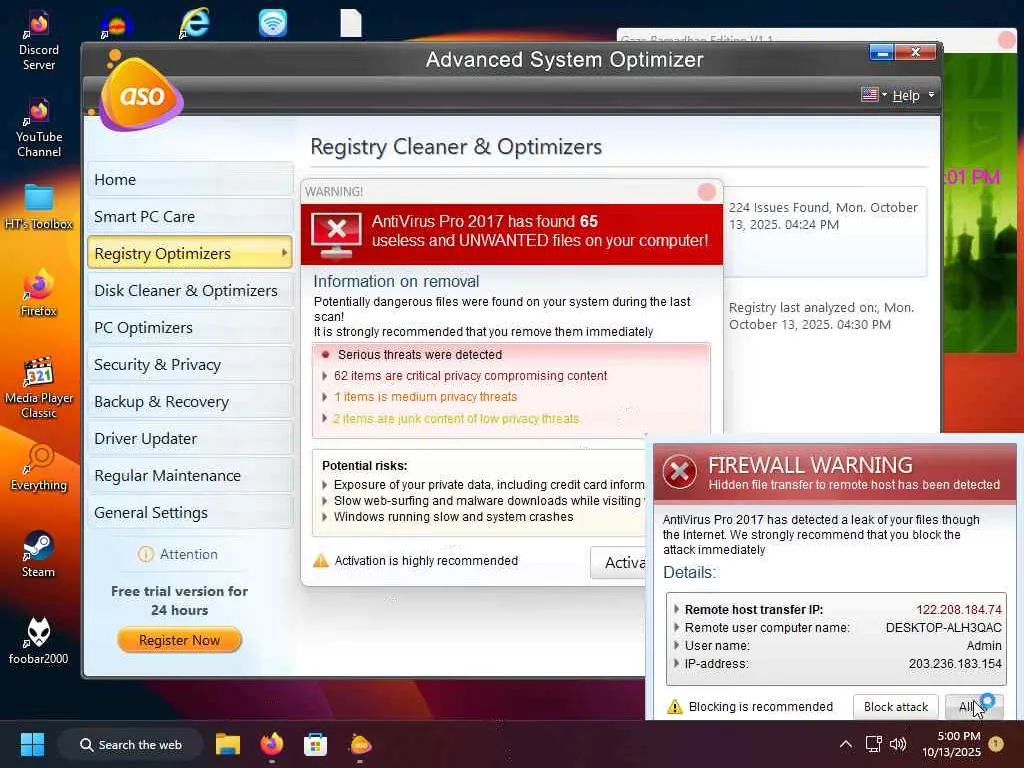
Task: Click the Activation warning triangle icon
Action: 321,560
